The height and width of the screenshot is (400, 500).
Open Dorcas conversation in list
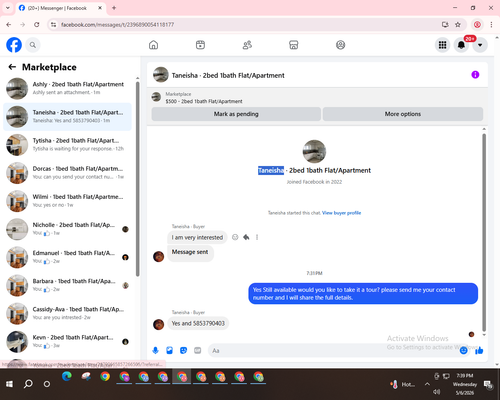[x=67, y=173]
